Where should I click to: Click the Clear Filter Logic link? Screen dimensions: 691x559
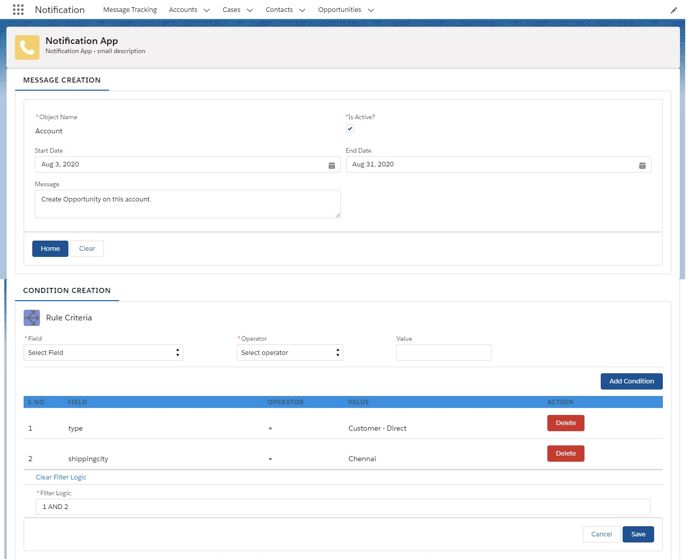61,477
